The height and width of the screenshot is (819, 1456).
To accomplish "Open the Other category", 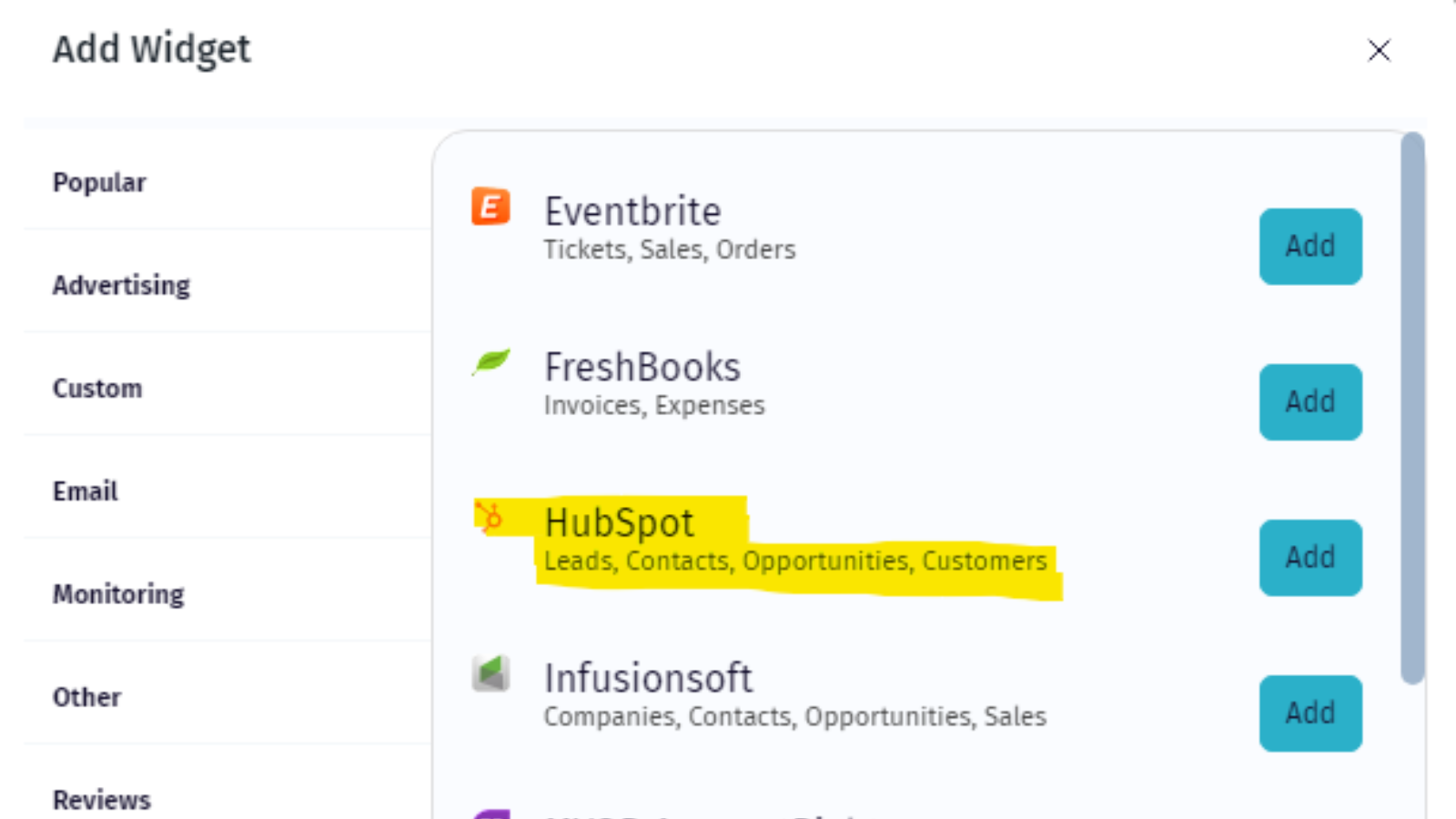I will [86, 697].
